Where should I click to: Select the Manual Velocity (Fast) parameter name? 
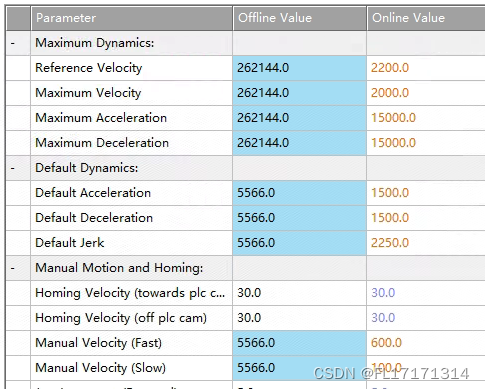coord(98,343)
